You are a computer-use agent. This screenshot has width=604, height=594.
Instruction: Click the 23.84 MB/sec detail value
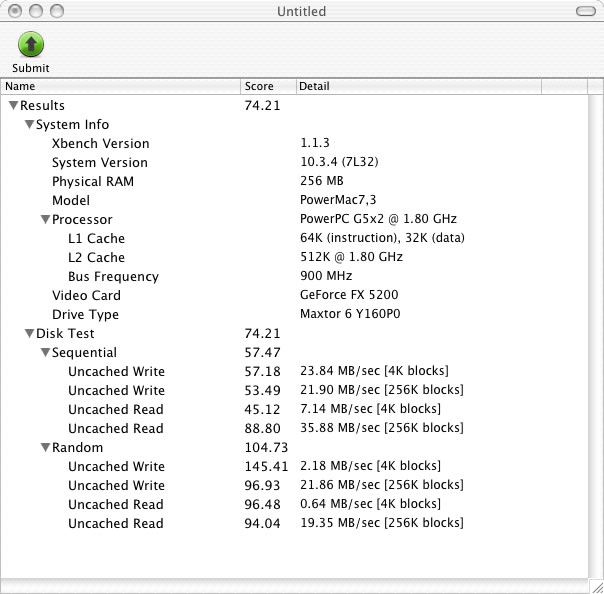point(374,371)
